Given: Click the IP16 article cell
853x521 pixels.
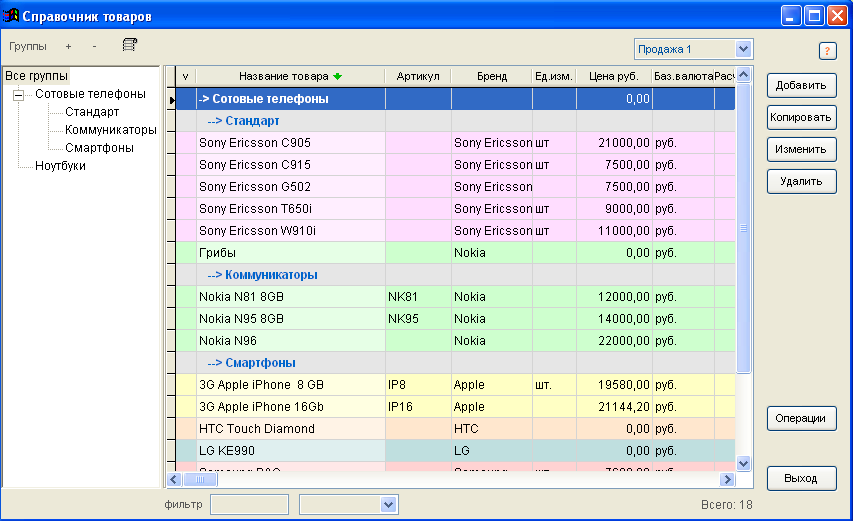Looking at the screenshot, I should (418, 407).
